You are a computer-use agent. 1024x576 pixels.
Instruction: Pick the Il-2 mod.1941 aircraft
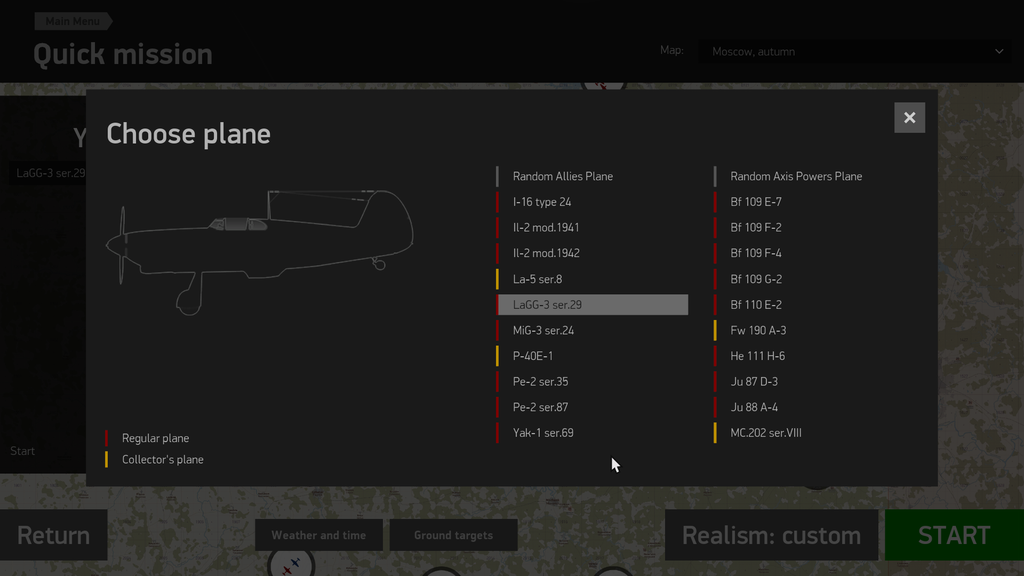coord(546,228)
